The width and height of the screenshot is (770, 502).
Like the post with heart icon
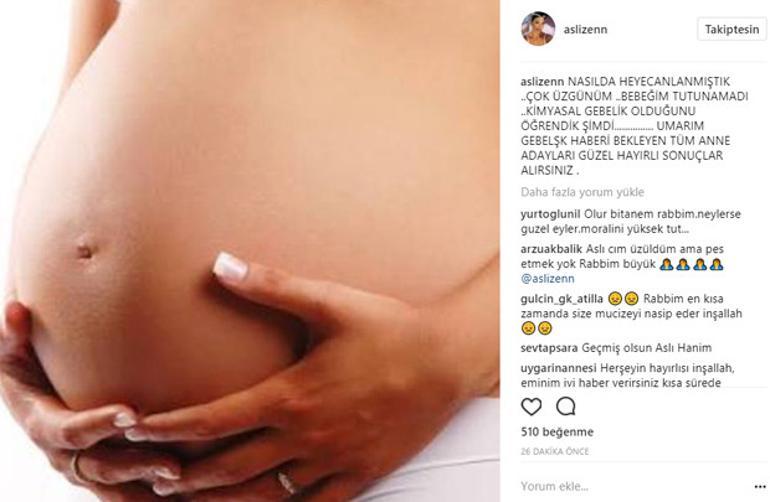[x=531, y=407]
